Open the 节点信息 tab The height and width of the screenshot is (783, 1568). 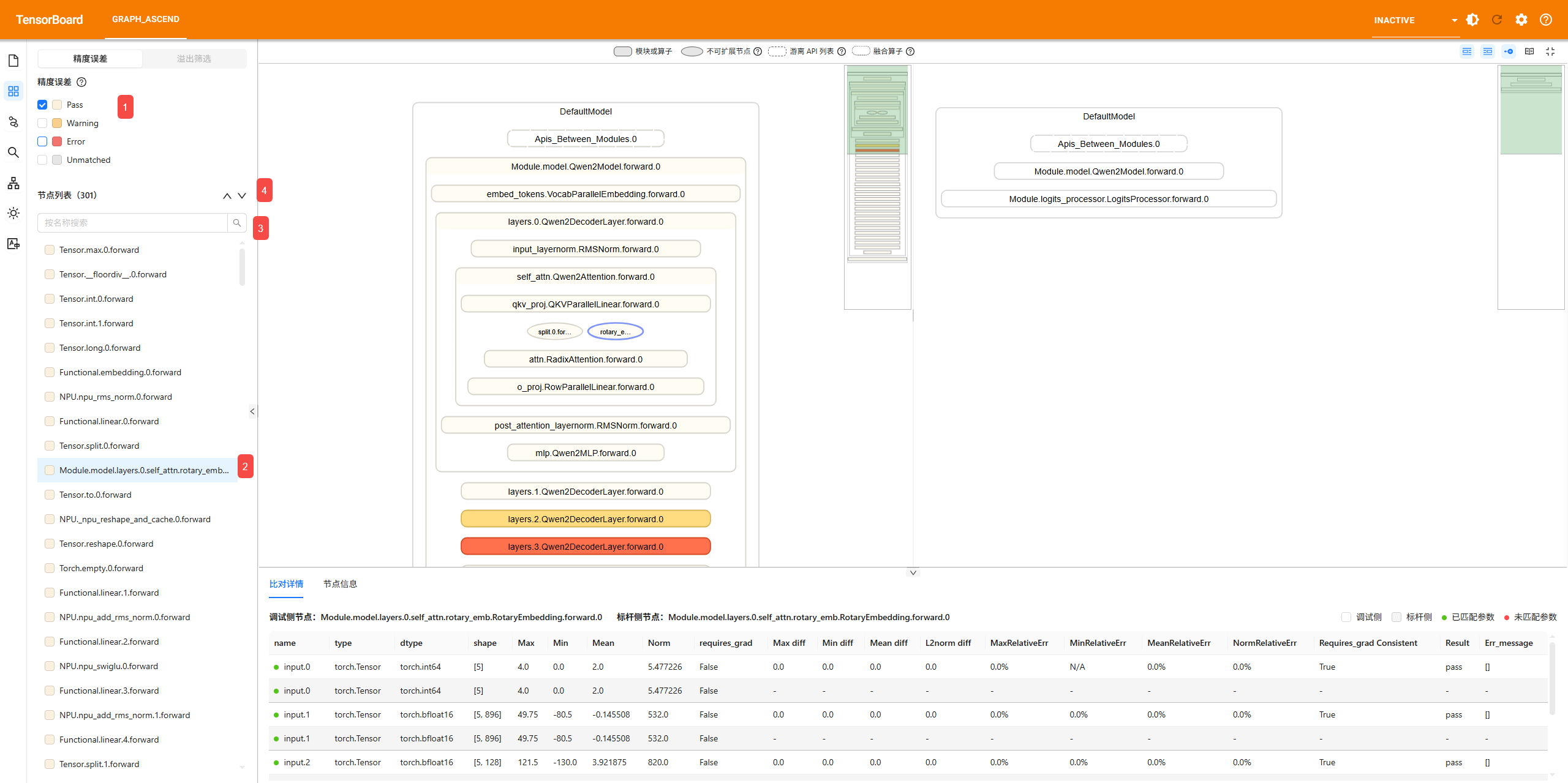[340, 584]
